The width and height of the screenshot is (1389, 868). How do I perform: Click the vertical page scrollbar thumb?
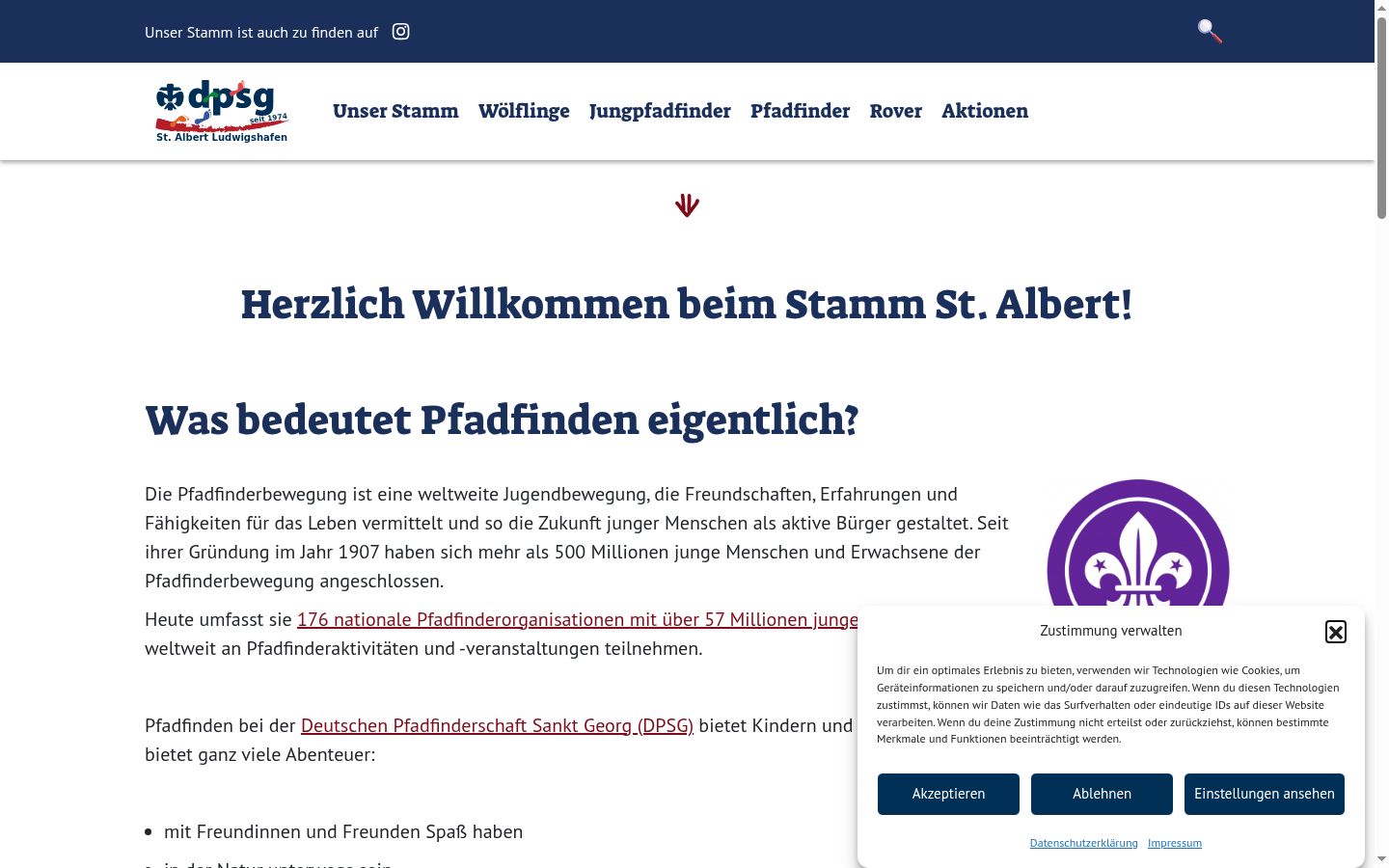(1381, 116)
